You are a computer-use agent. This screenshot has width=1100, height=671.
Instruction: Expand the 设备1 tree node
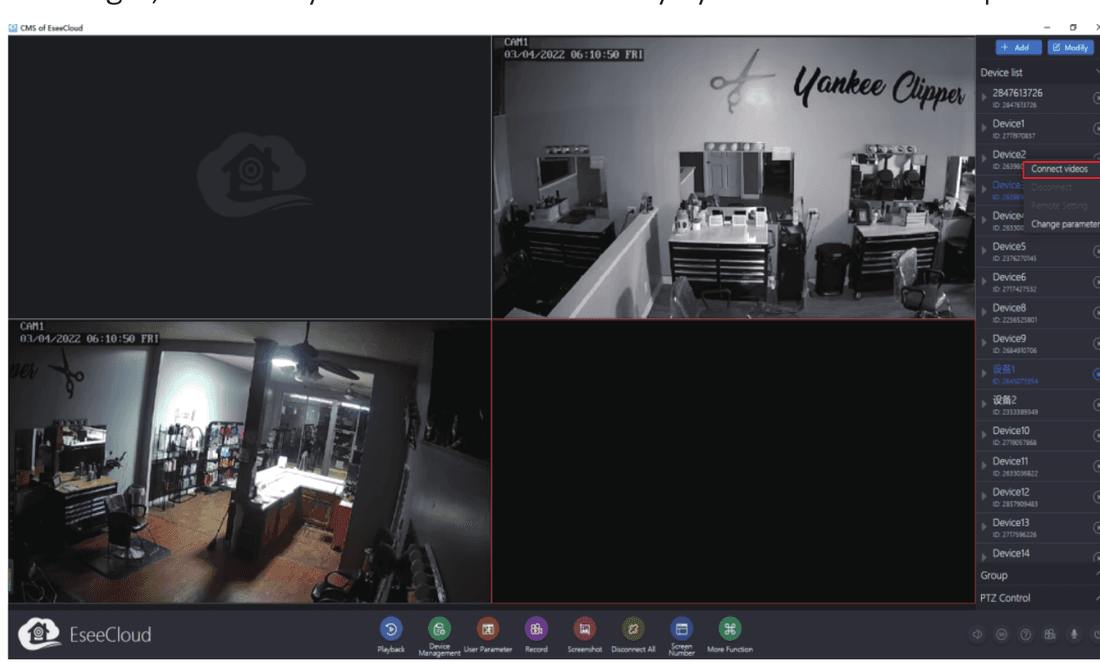click(984, 374)
